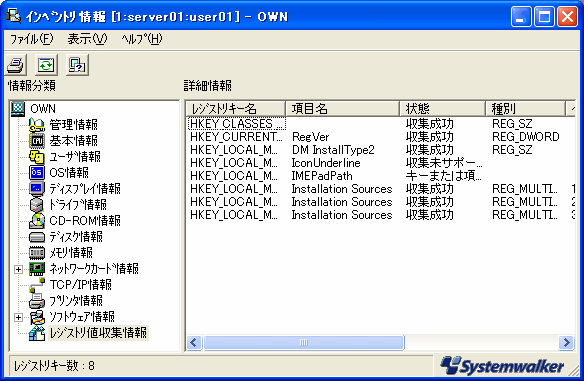Select the OWN root label in tree
This screenshot has height=381, width=584.
tap(43, 109)
